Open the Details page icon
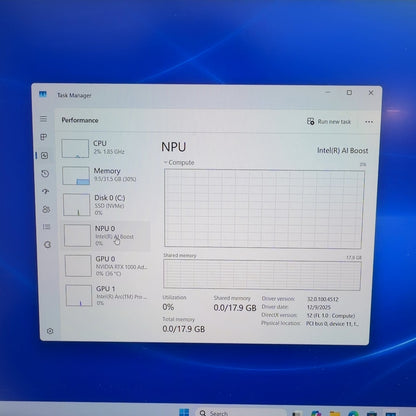Screen dimensions: 416x416 click(47, 227)
